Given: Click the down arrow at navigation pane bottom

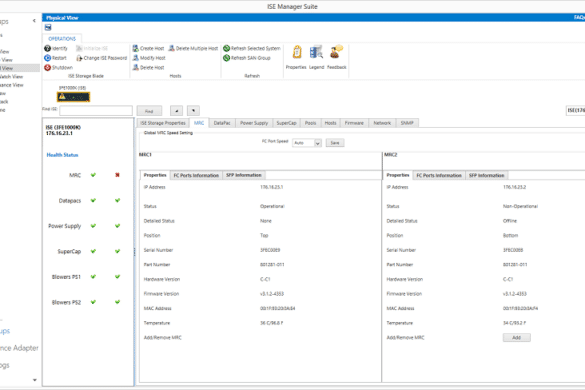Looking at the screenshot, I should point(35,380).
